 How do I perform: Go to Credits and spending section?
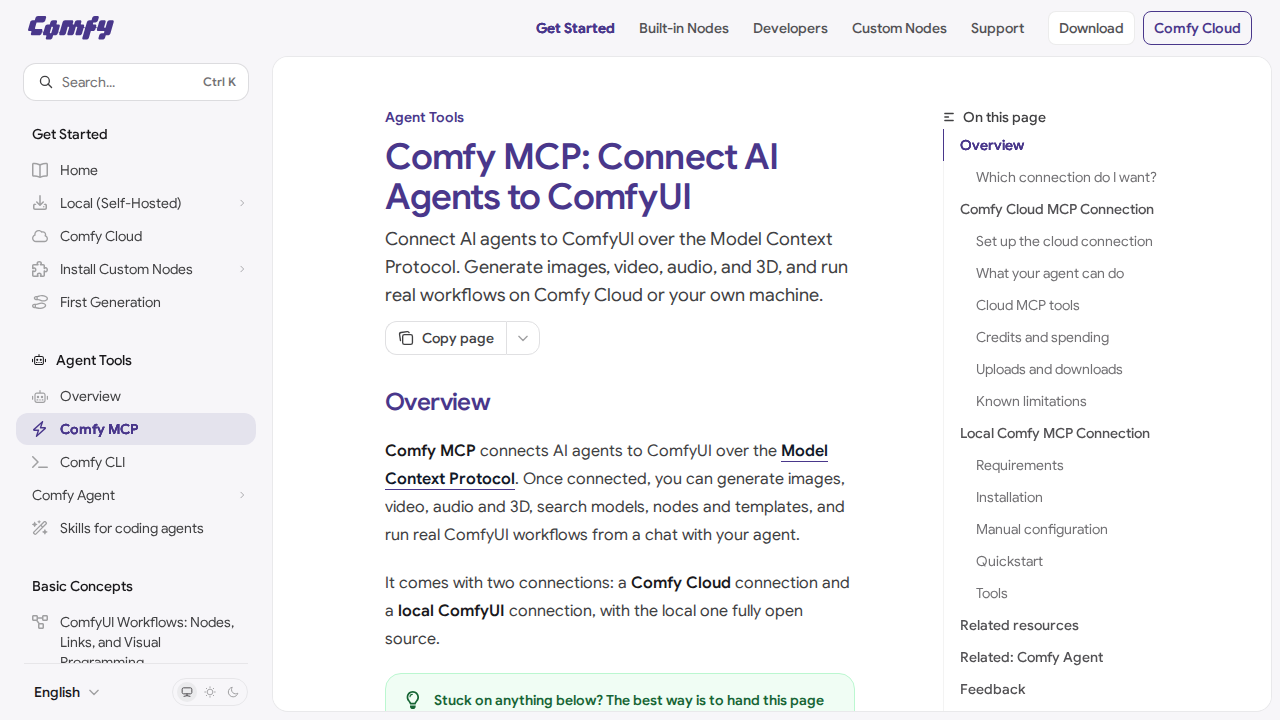[1042, 337]
